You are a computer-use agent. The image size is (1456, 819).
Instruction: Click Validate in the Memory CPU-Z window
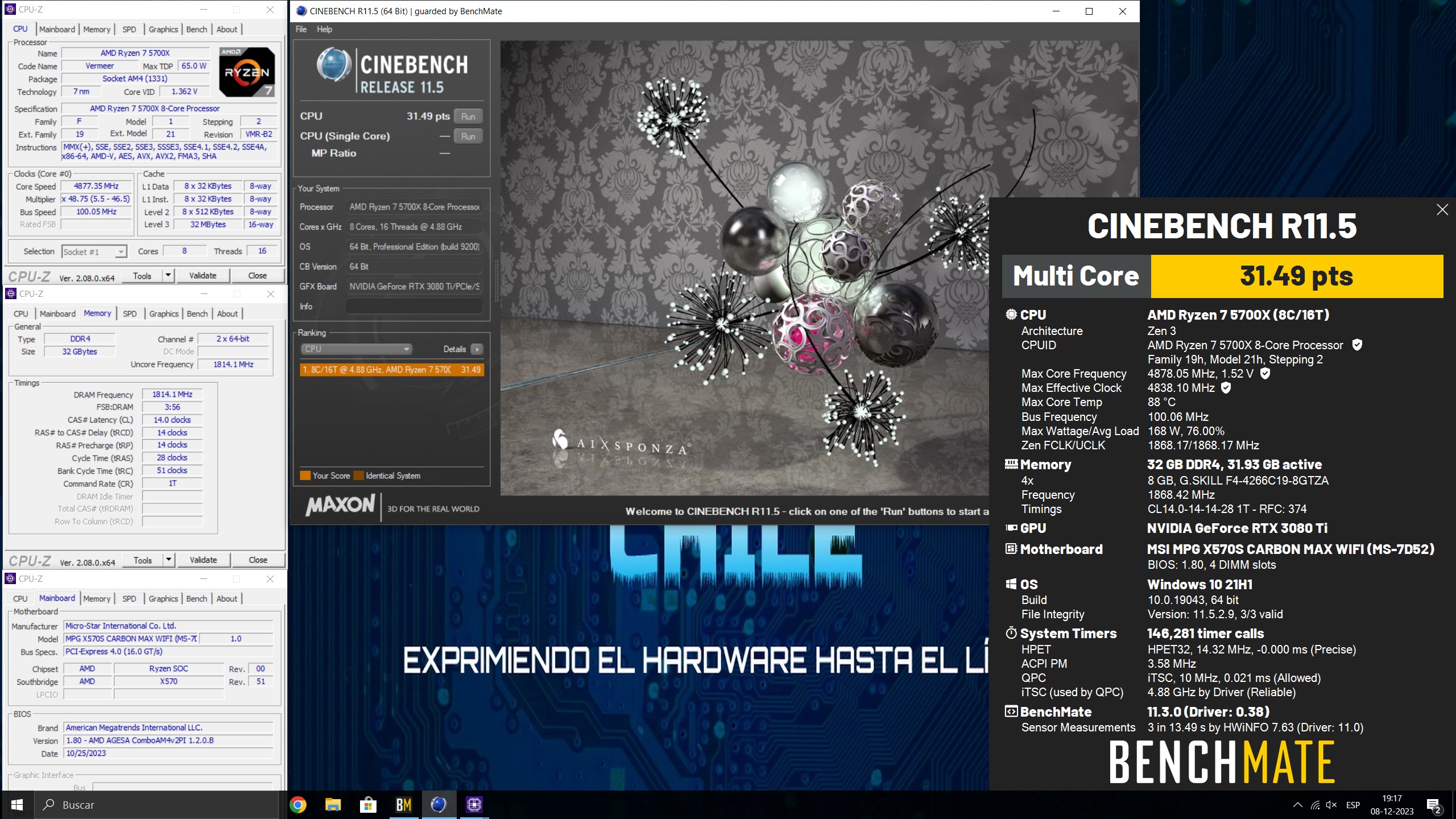203,560
